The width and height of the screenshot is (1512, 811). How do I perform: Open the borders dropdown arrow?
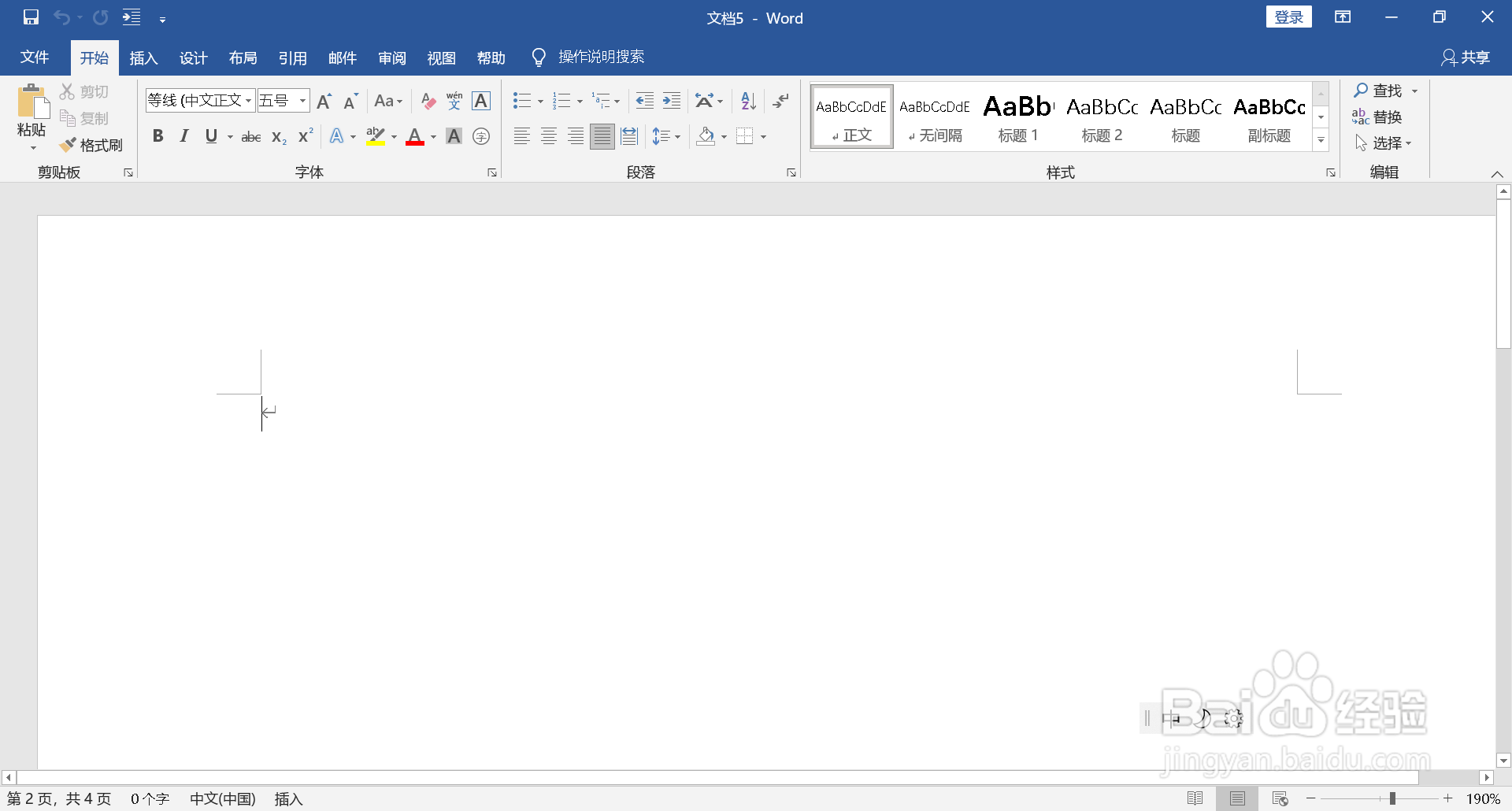(x=764, y=136)
